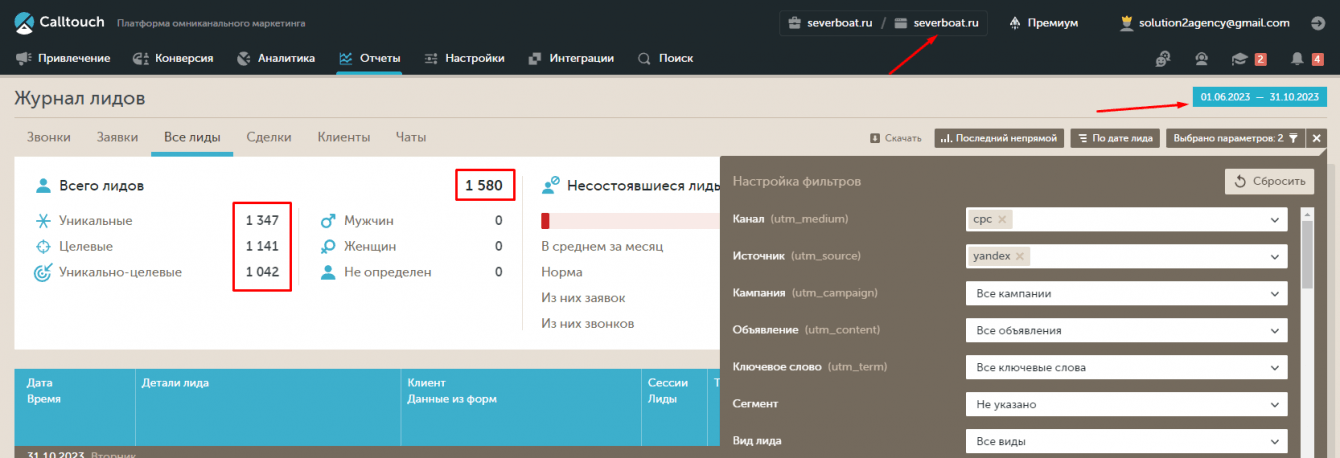Switch to the Заявки tab

[x=117, y=137]
